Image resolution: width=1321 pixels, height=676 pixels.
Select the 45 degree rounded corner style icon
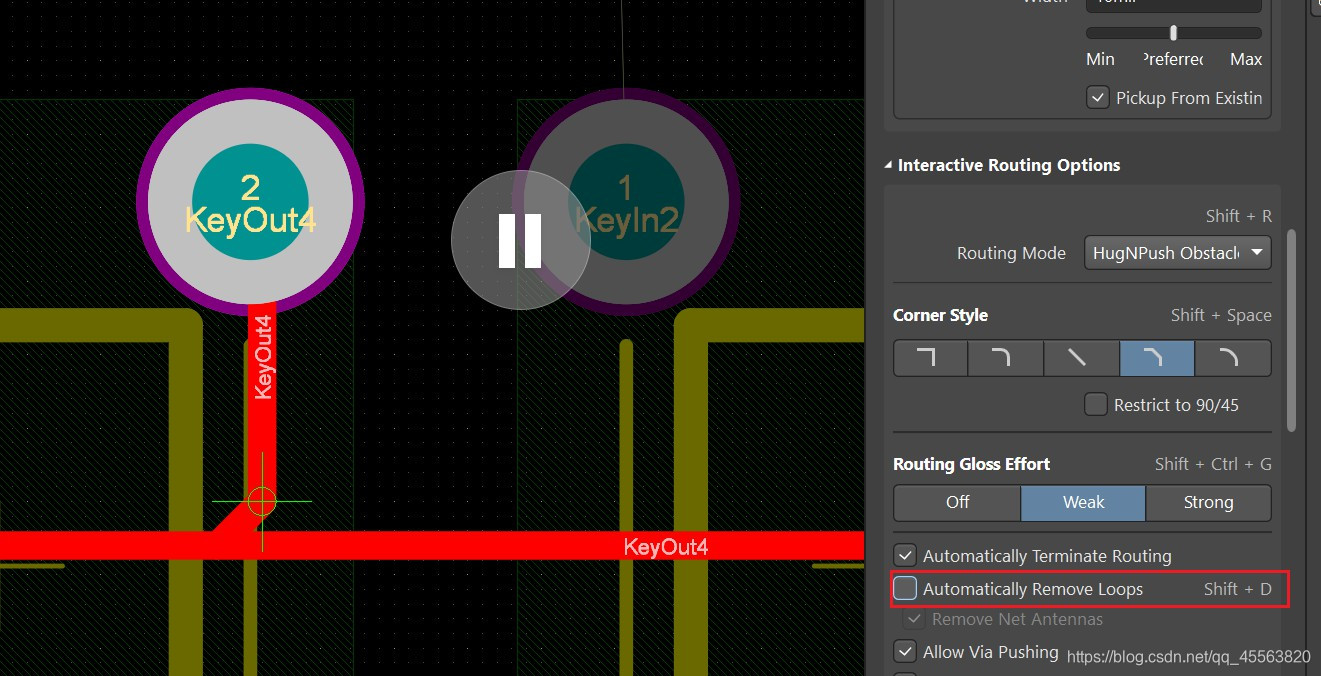tap(1233, 358)
